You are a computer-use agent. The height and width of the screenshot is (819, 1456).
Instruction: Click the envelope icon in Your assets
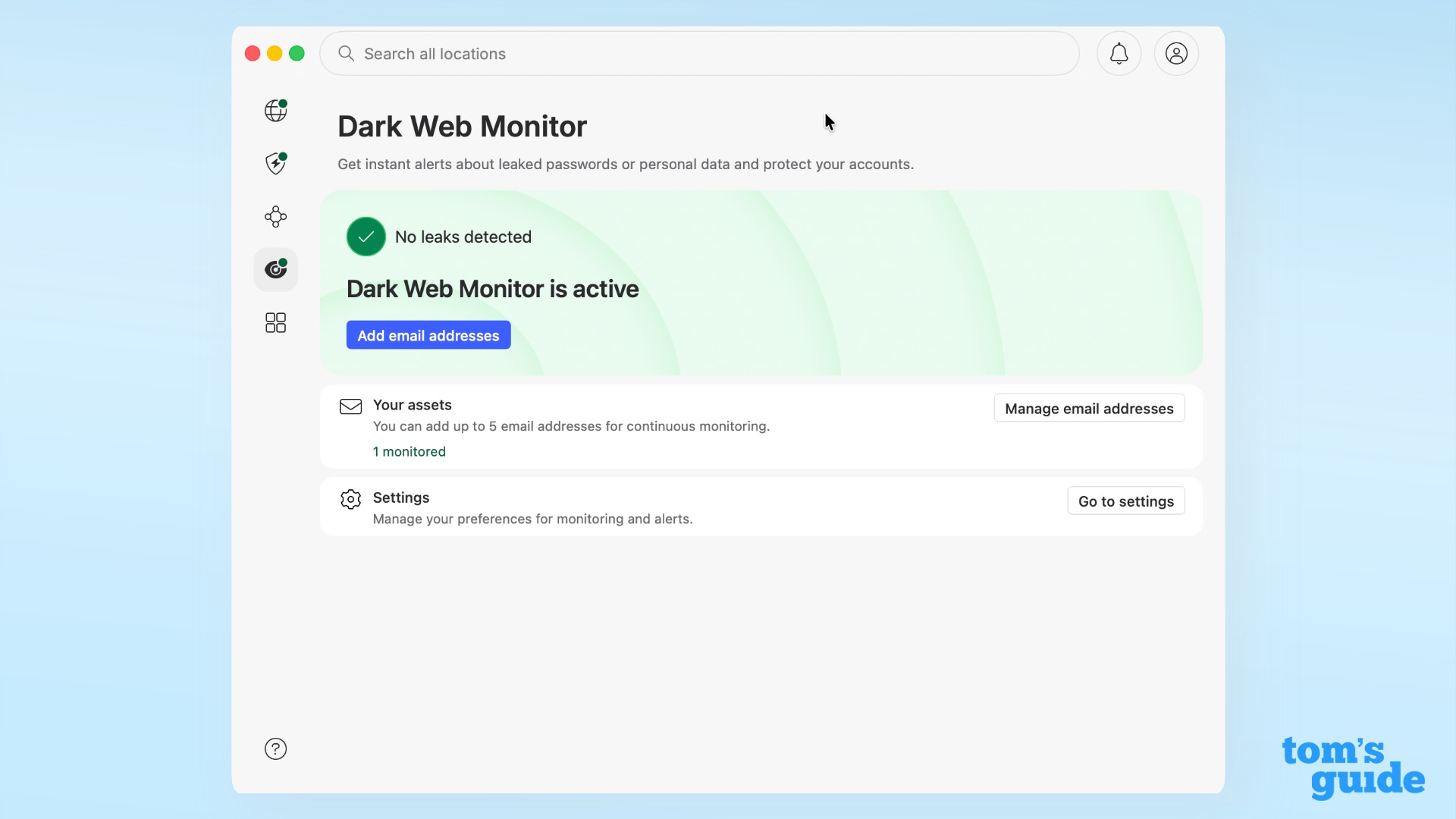tap(350, 407)
